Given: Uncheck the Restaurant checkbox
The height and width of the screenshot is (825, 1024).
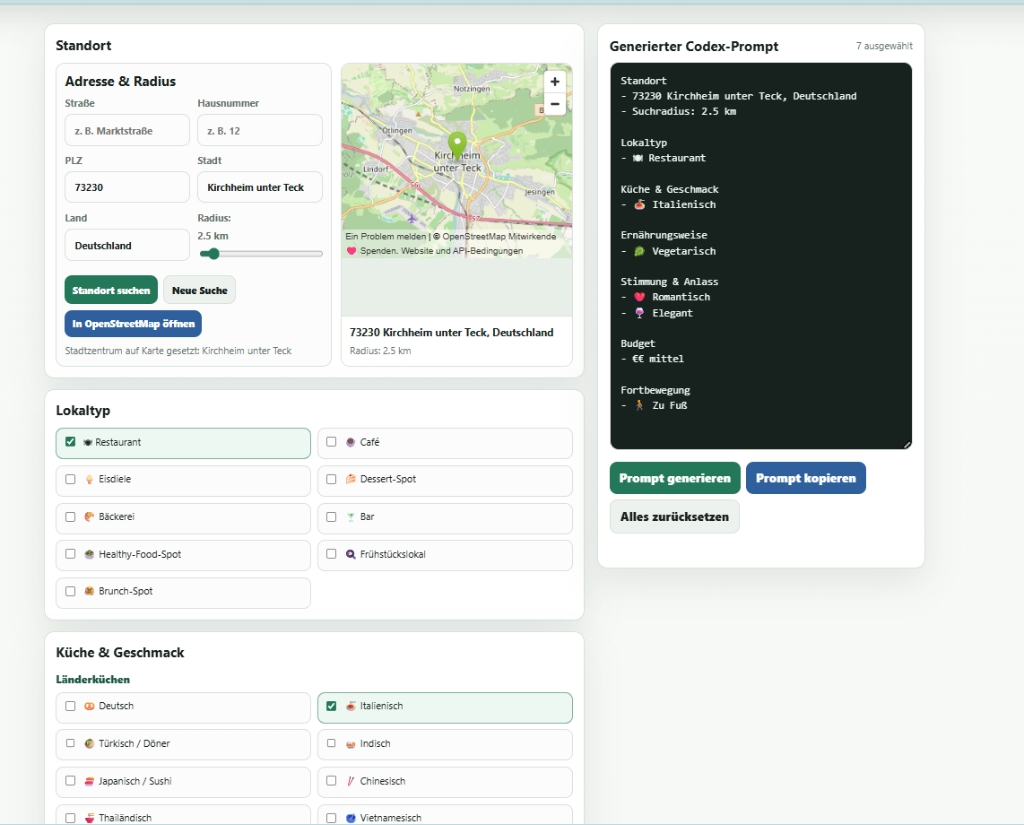Looking at the screenshot, I should coord(71,442).
